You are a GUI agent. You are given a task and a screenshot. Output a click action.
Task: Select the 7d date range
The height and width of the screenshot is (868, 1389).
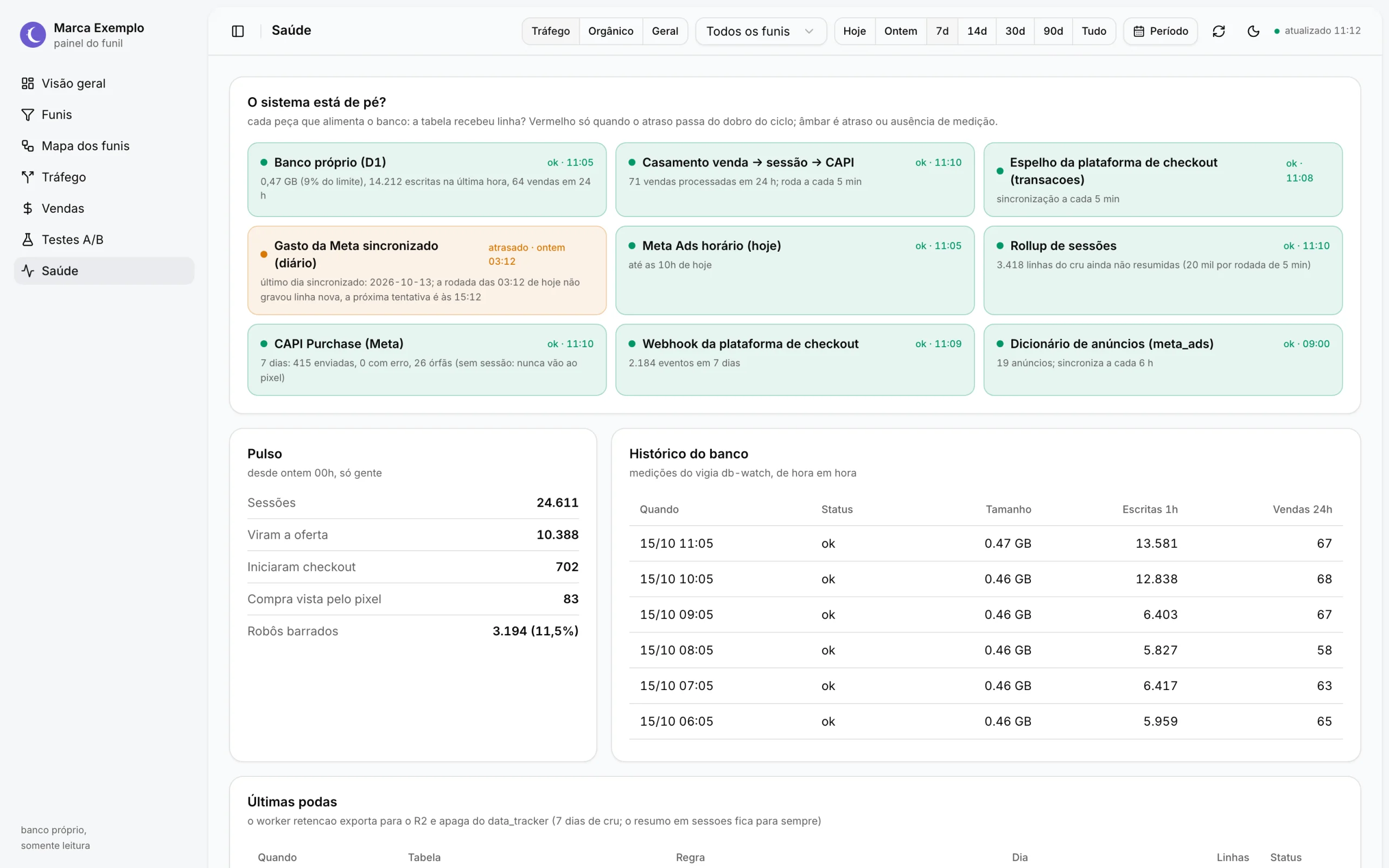coord(942,31)
